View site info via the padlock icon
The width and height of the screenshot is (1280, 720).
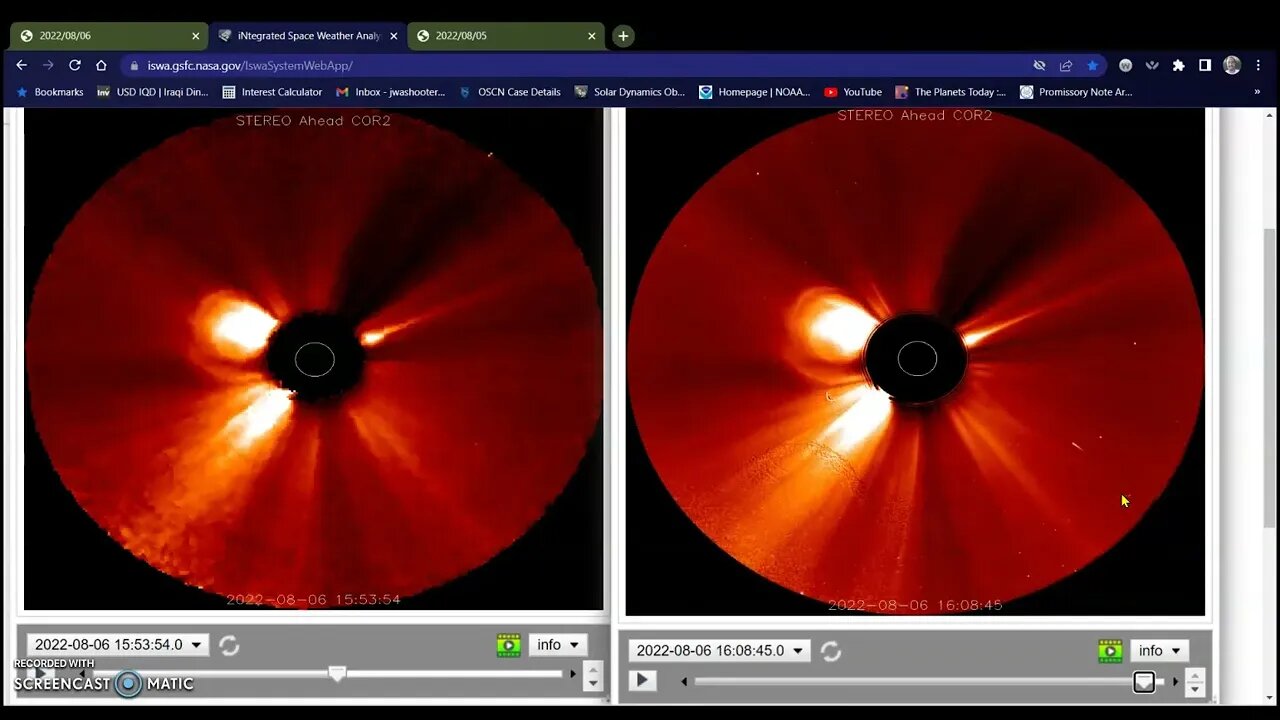[135, 65]
